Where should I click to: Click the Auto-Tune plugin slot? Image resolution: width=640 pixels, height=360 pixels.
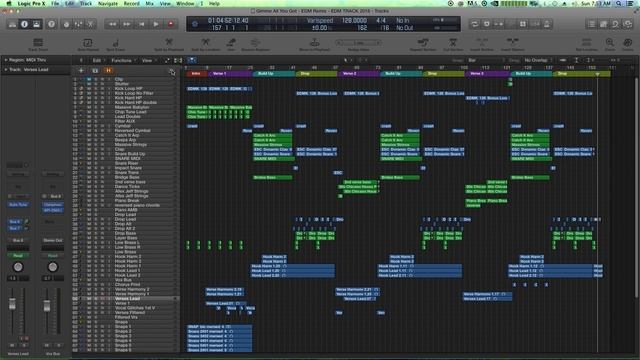click(x=18, y=204)
